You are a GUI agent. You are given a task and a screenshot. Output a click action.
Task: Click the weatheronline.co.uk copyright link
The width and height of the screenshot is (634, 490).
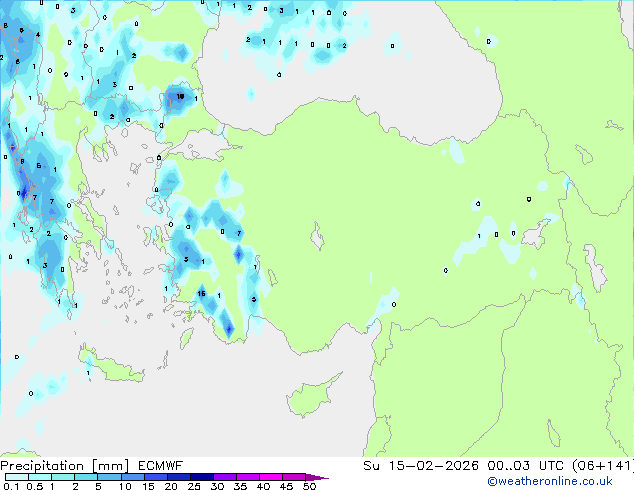tap(550, 481)
